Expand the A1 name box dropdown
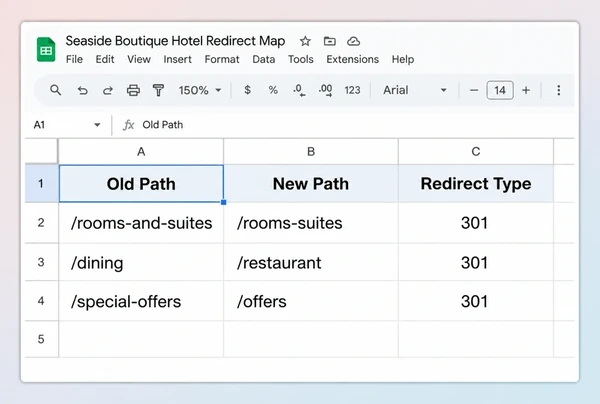The image size is (600, 404). tap(97, 125)
